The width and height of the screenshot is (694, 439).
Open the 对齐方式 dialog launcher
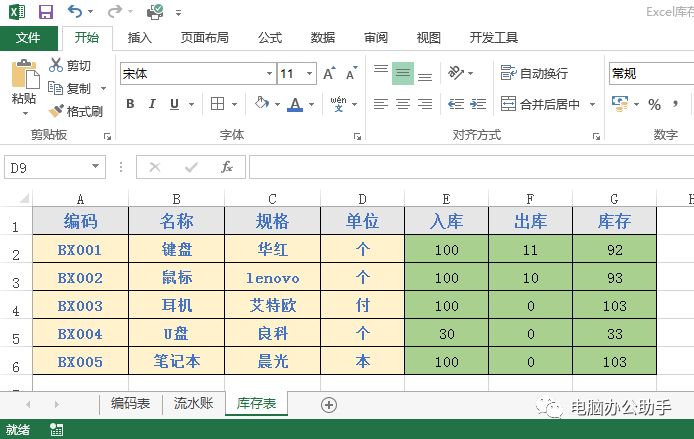click(x=596, y=137)
